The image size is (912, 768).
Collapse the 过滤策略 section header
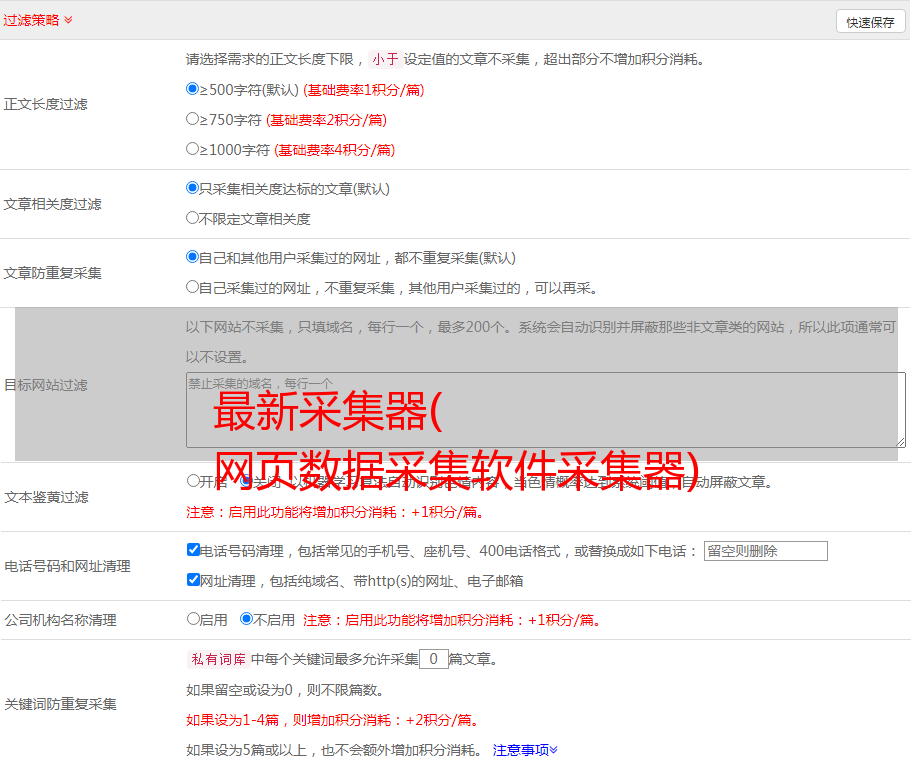tap(38, 20)
